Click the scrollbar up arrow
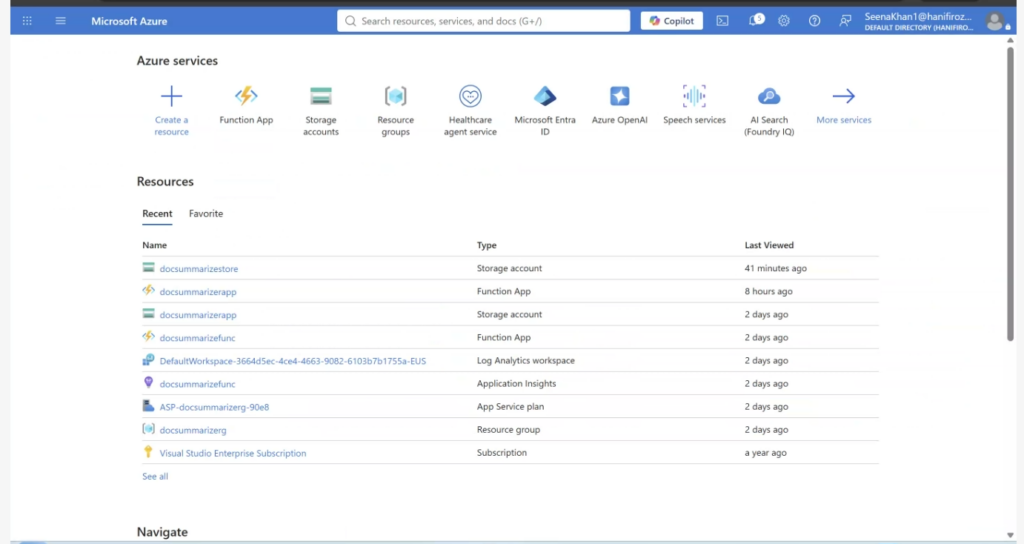The image size is (1024, 544). pos(1010,40)
